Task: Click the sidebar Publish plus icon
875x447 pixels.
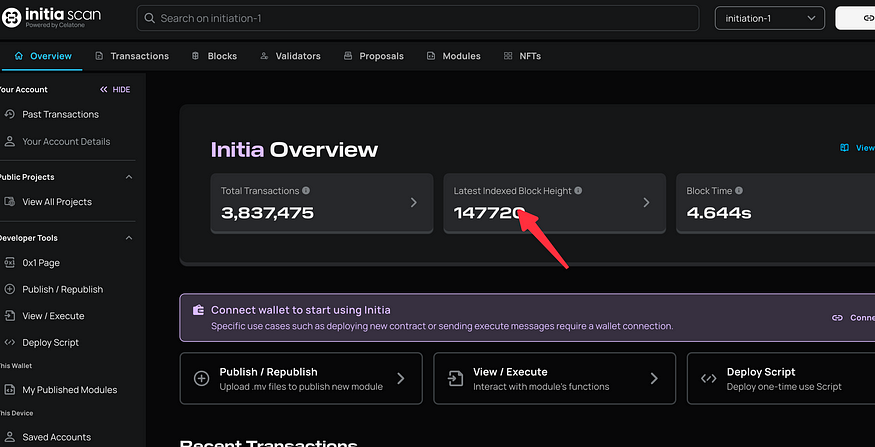Action: pos(9,289)
